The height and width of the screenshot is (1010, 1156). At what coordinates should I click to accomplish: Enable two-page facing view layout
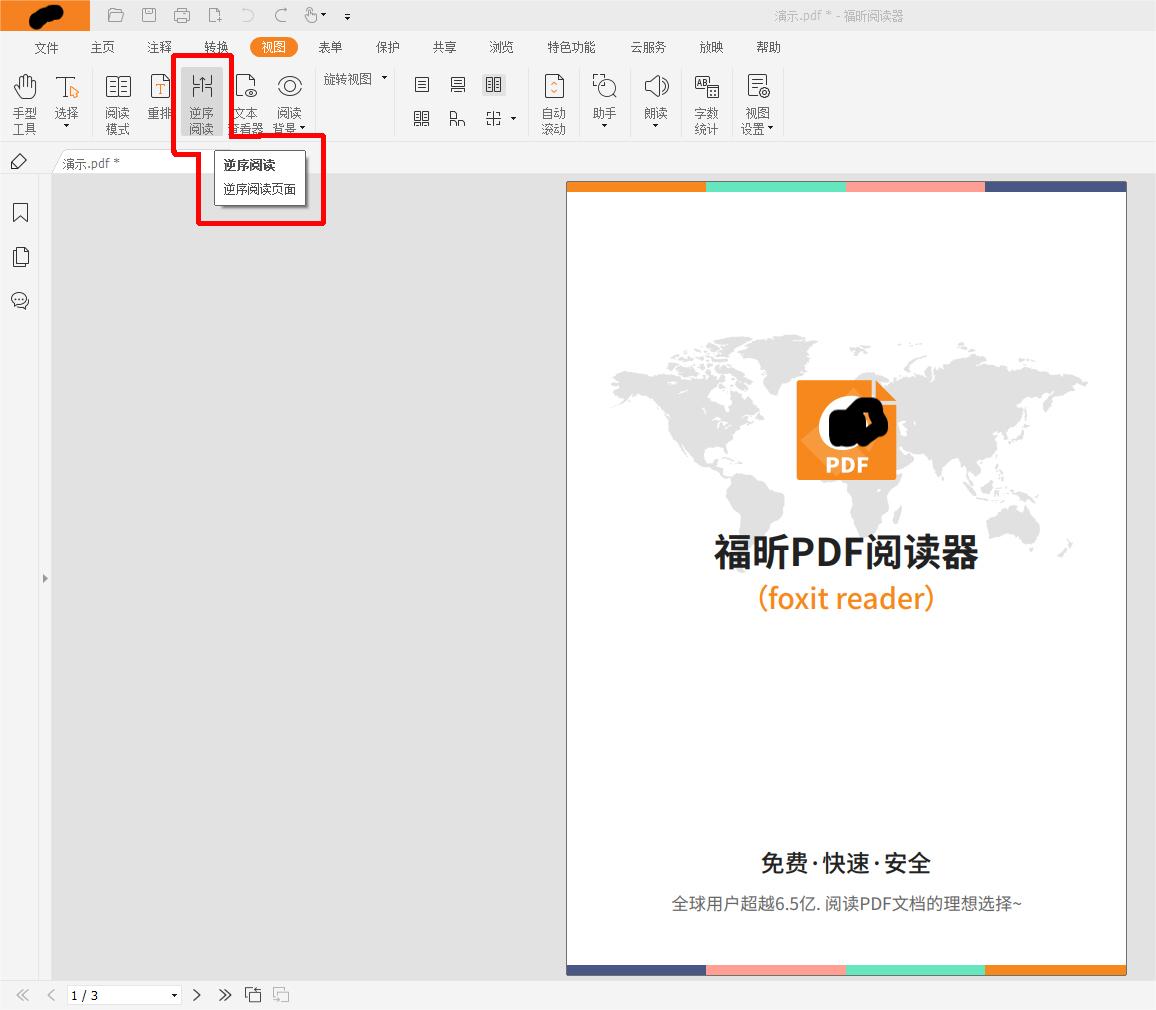tap(493, 84)
